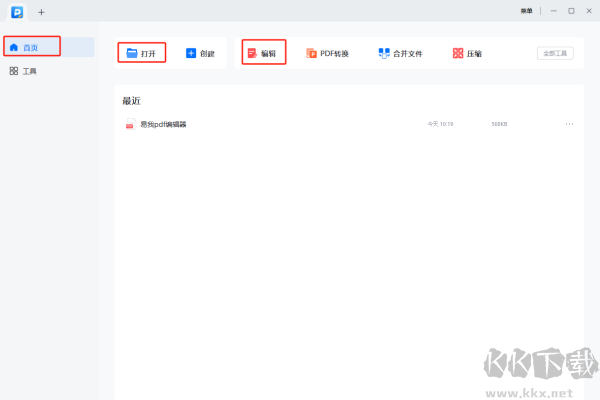Image resolution: width=600 pixels, height=400 pixels.
Task: Click the PDF转换 button label
Action: pyautogui.click(x=334, y=54)
